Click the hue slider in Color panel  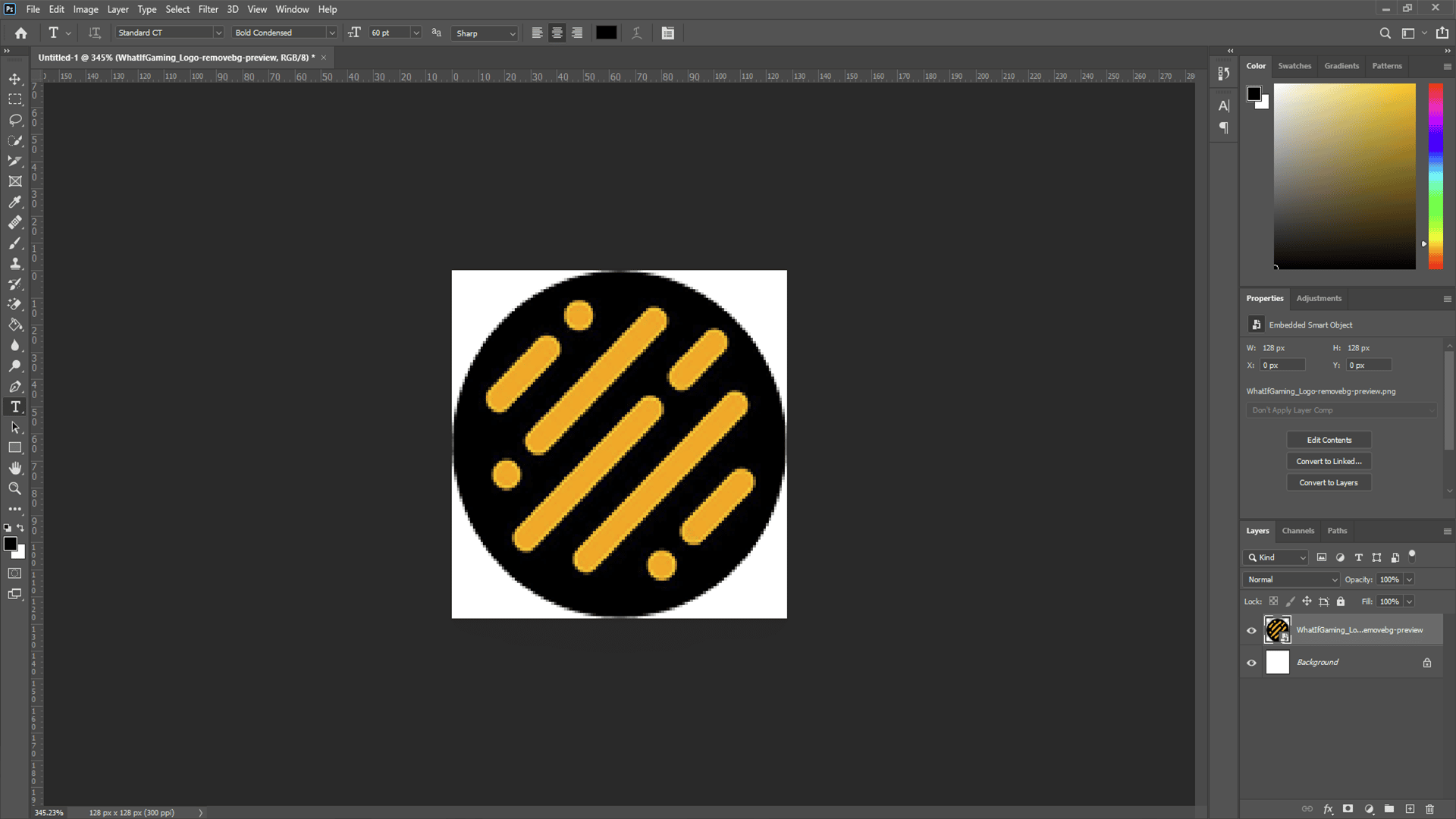[x=1436, y=176]
